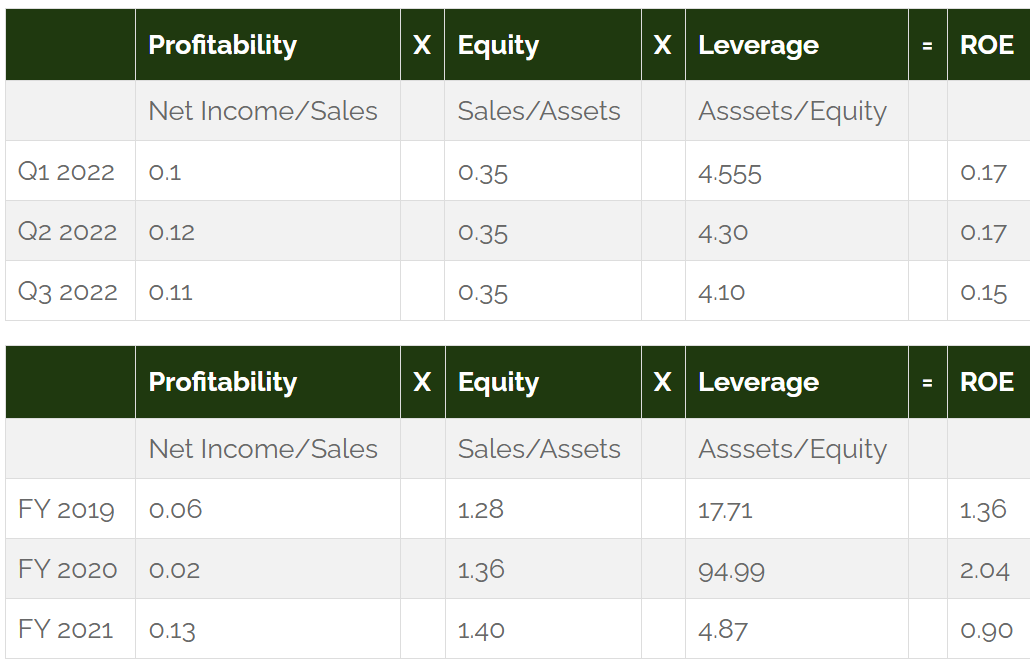
Task: Click the FY 2020 row label
Action: (x=67, y=569)
